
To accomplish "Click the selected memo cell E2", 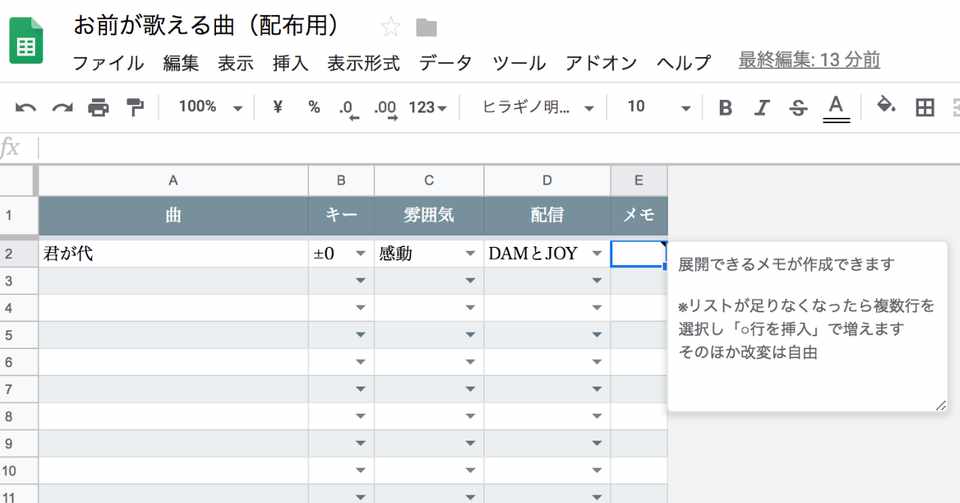I will point(639,253).
